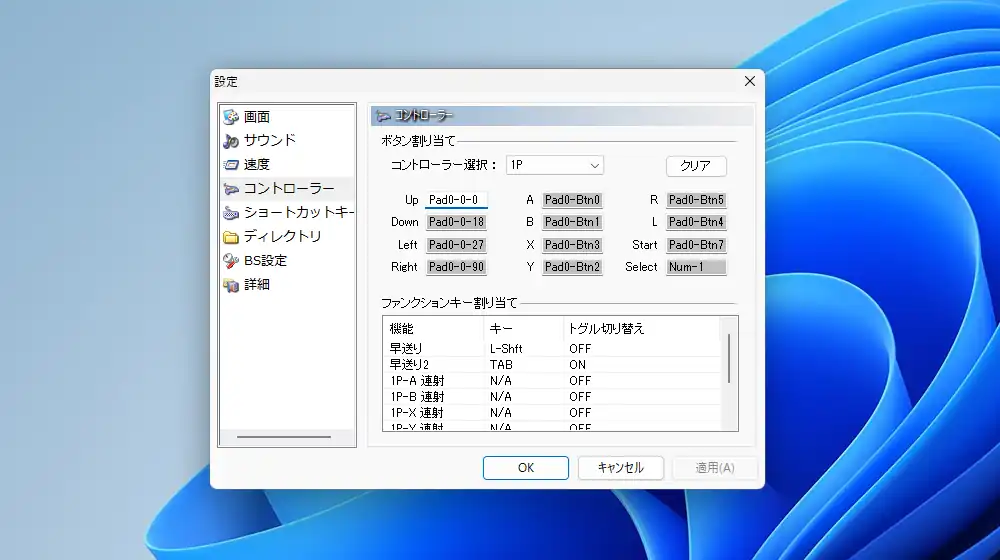This screenshot has height=560, width=1000.
Task: Click the sidebar horizontal scrollbar
Action: (x=284, y=437)
